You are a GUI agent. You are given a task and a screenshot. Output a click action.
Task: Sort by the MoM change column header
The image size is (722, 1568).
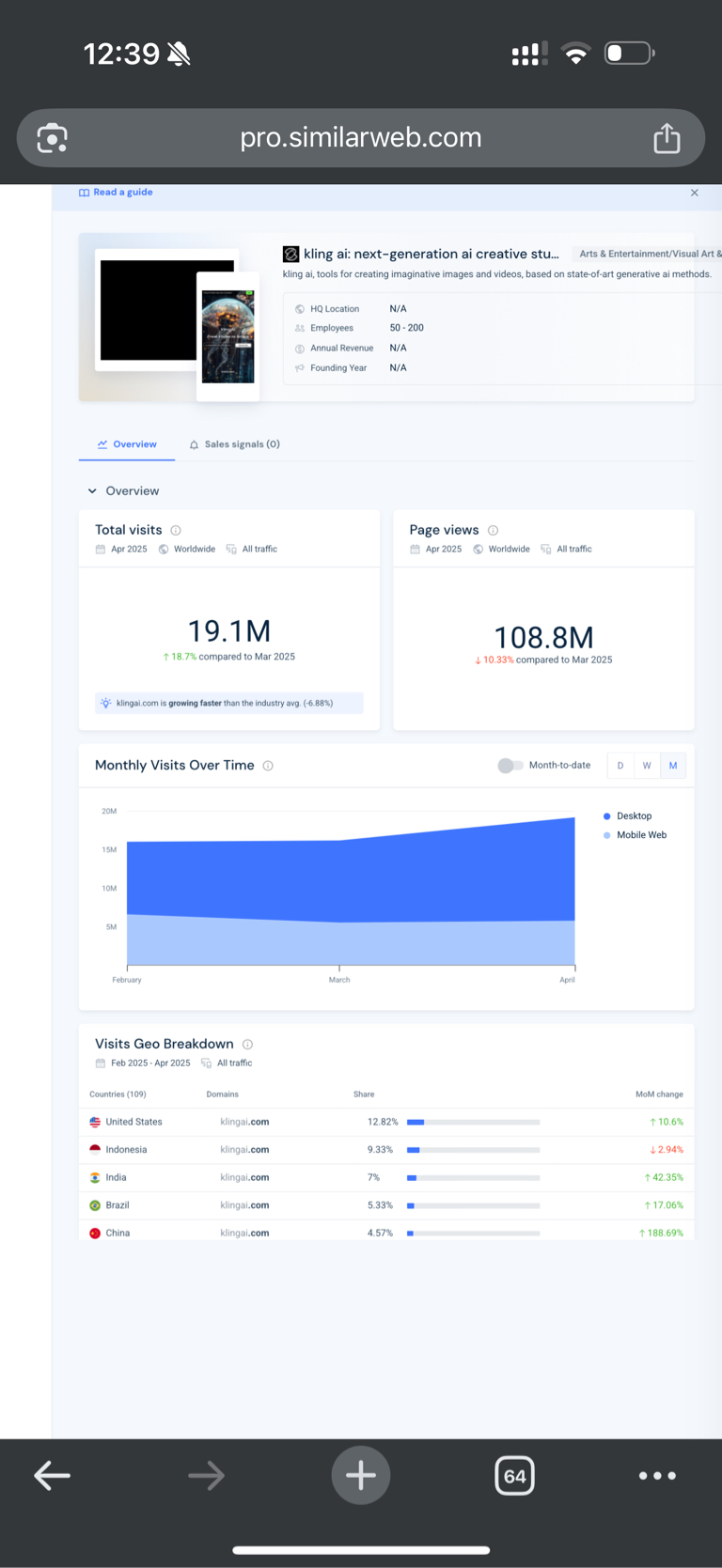pyautogui.click(x=659, y=1094)
